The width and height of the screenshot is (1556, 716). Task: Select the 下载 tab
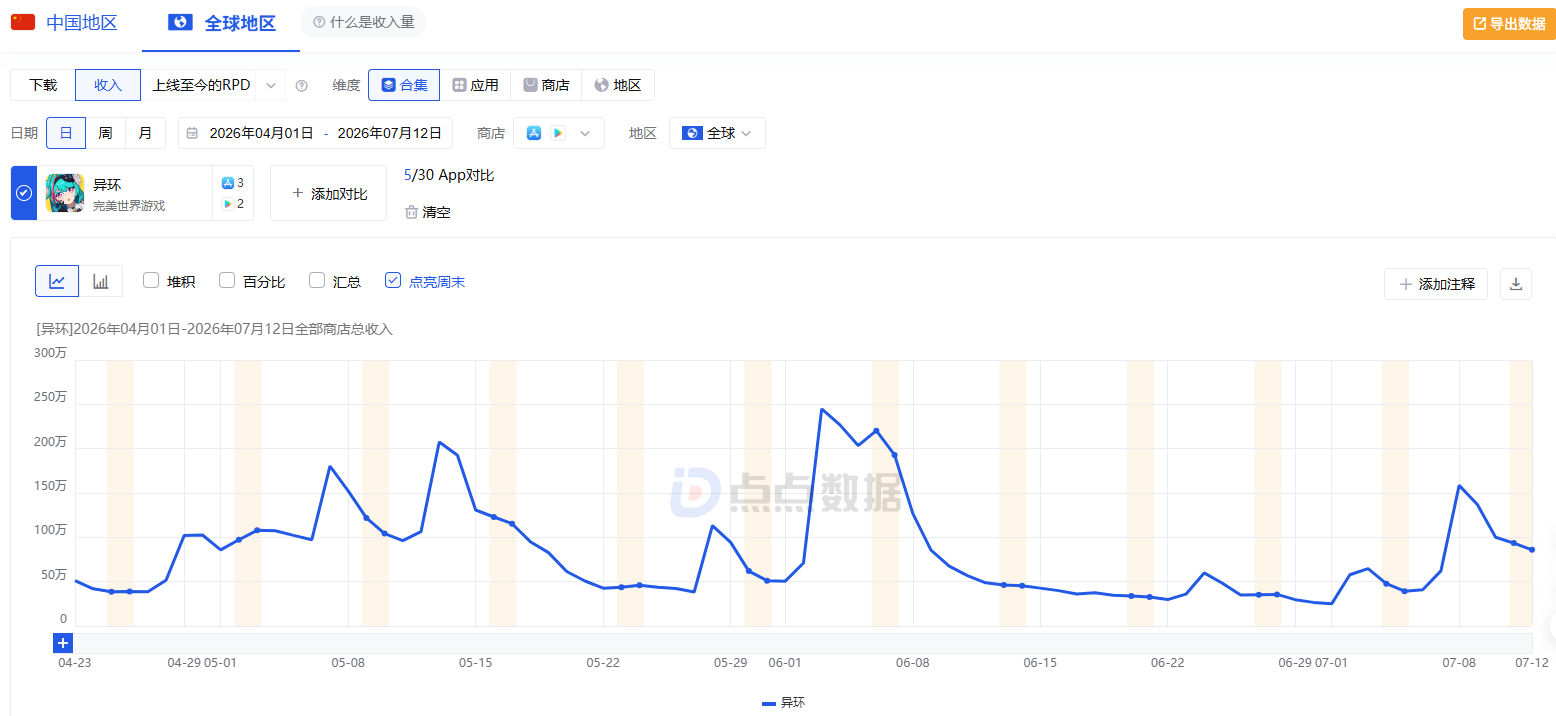43,85
